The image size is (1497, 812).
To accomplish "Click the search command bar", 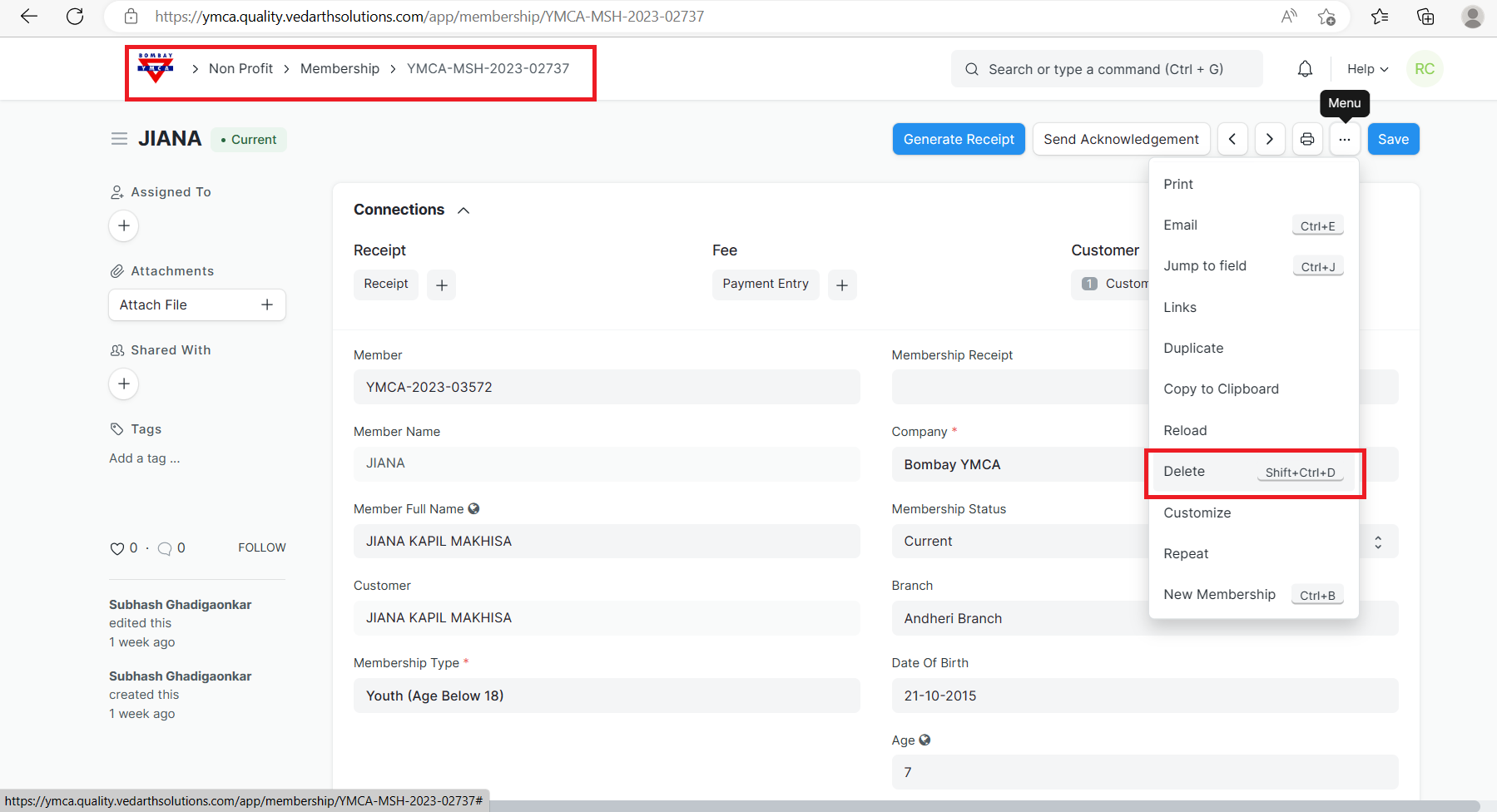I will [x=1106, y=69].
